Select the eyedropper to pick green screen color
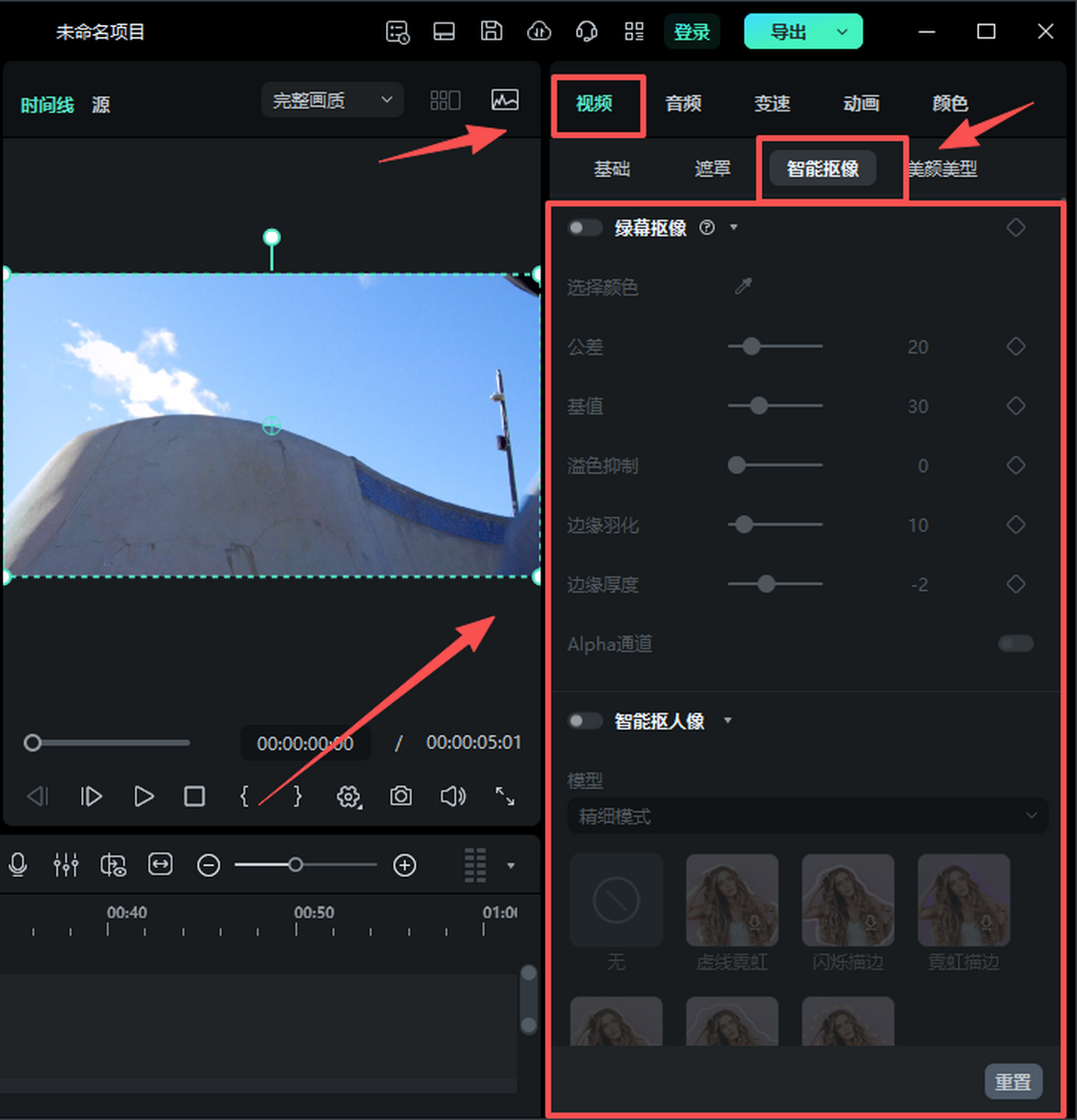The width and height of the screenshot is (1077, 1120). pos(742,285)
